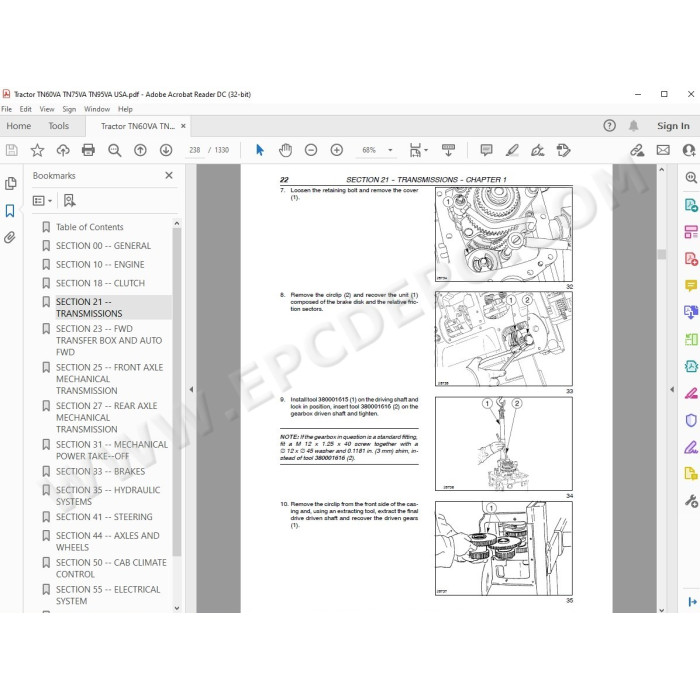
Task: Close the Bookmarks panel
Action: tap(169, 175)
